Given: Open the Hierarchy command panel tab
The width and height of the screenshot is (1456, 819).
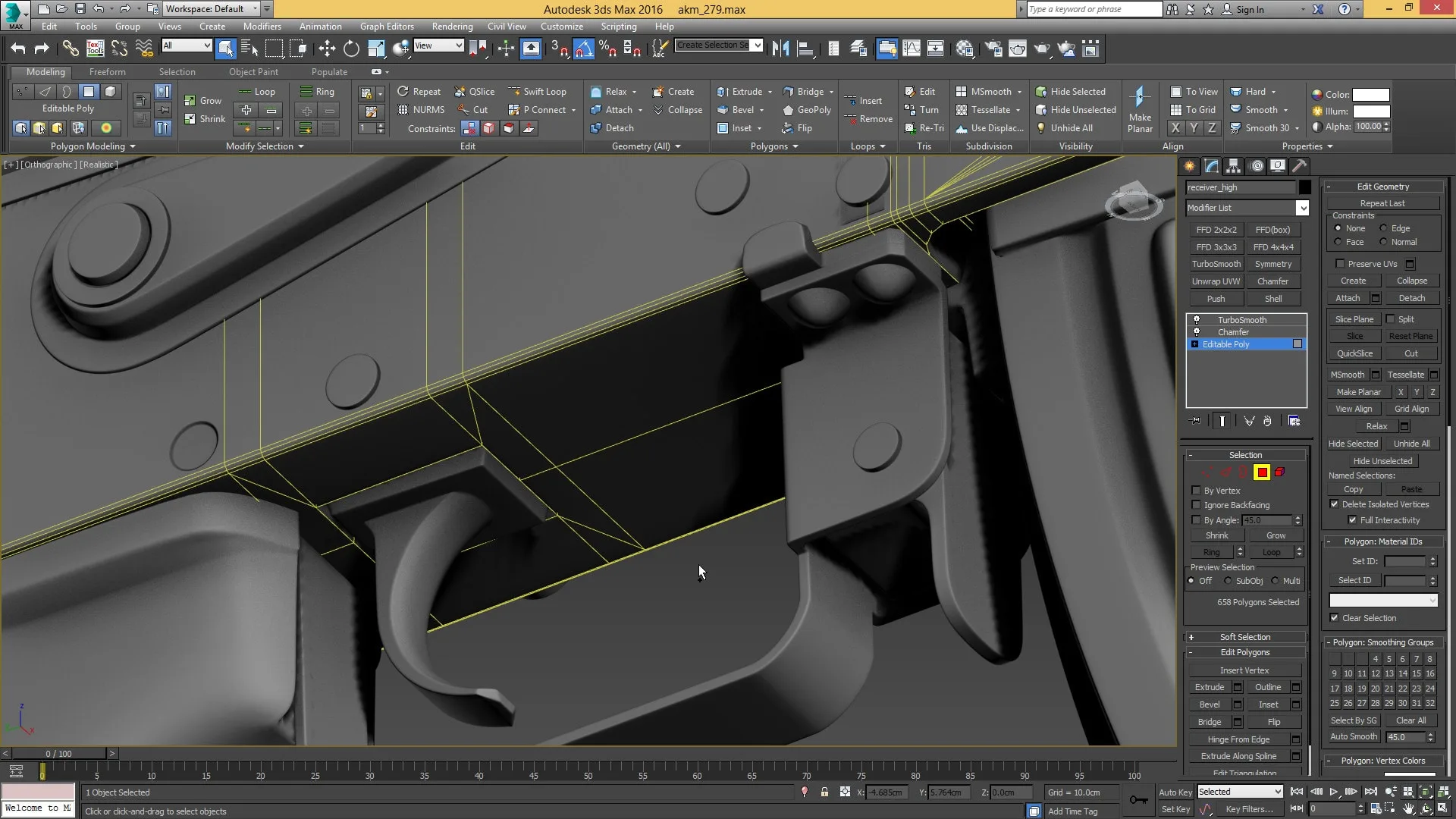Looking at the screenshot, I should 1234,166.
